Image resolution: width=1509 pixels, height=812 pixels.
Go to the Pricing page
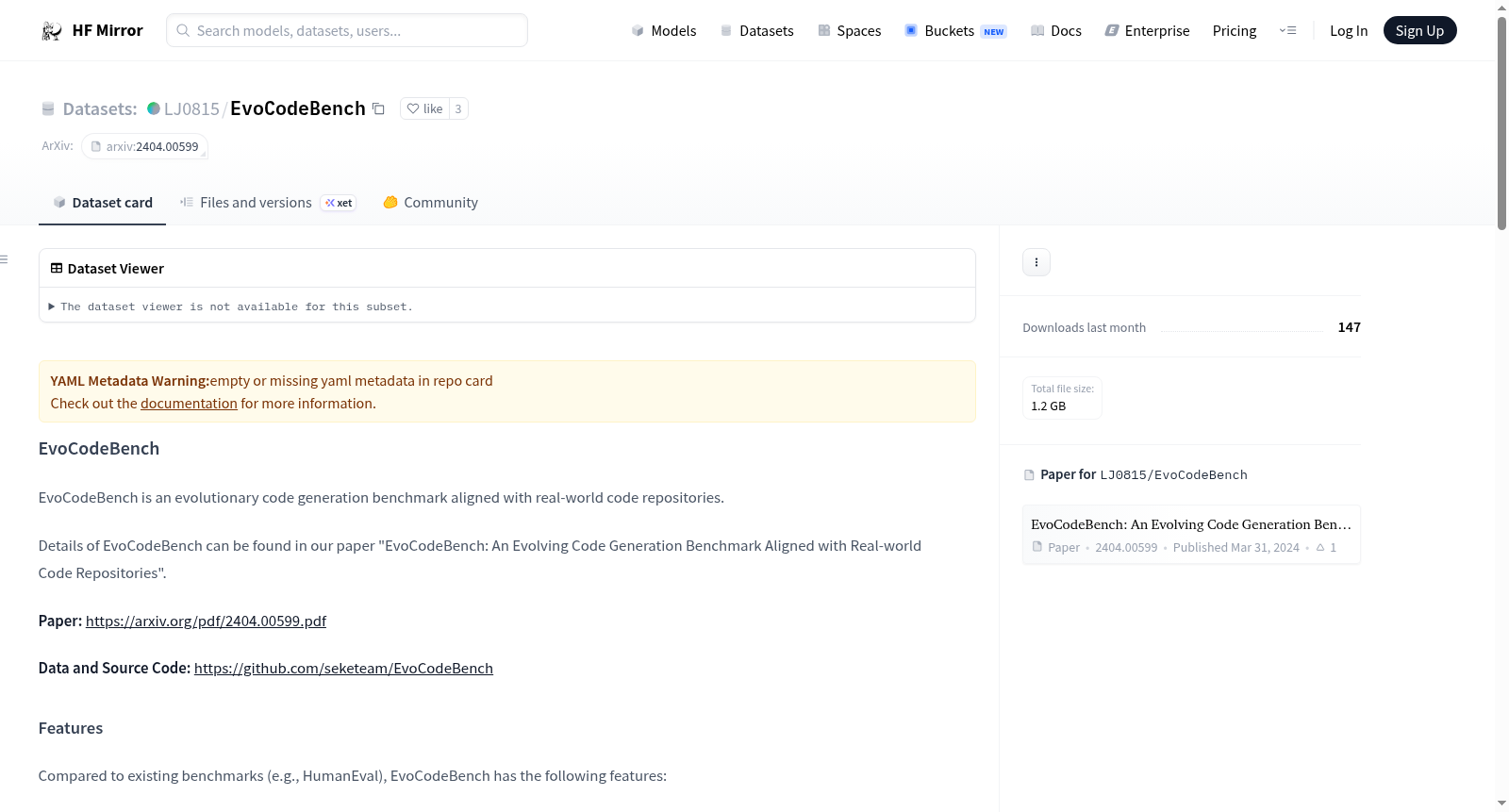[x=1235, y=30]
